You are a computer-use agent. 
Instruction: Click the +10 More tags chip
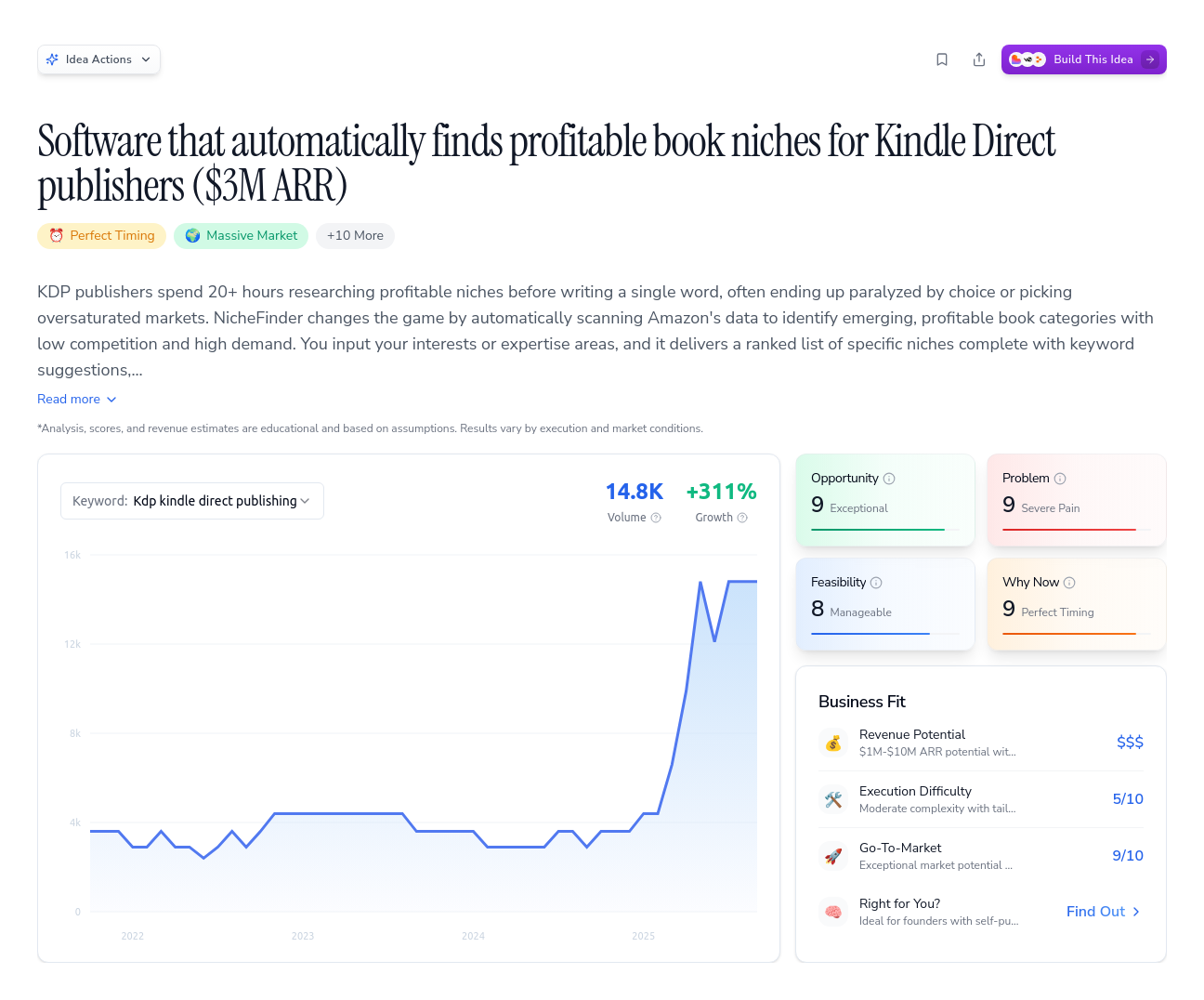pos(355,235)
